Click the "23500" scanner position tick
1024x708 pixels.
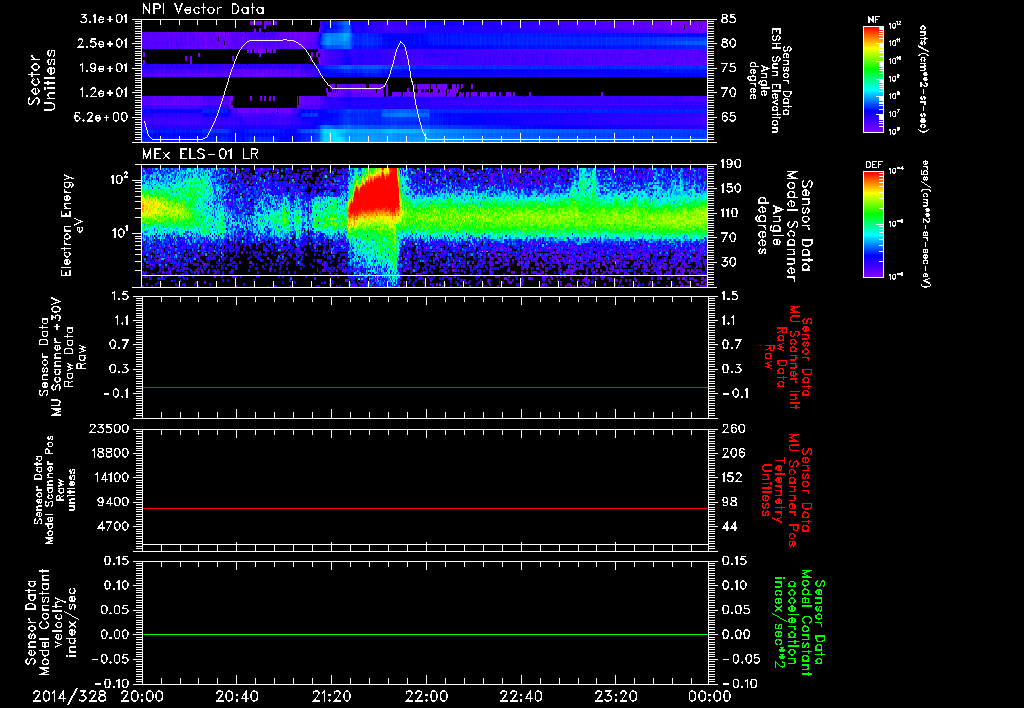[110, 428]
